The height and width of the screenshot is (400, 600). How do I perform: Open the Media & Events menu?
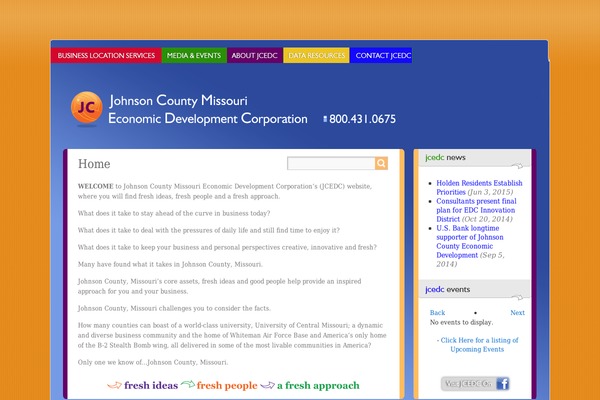[194, 56]
